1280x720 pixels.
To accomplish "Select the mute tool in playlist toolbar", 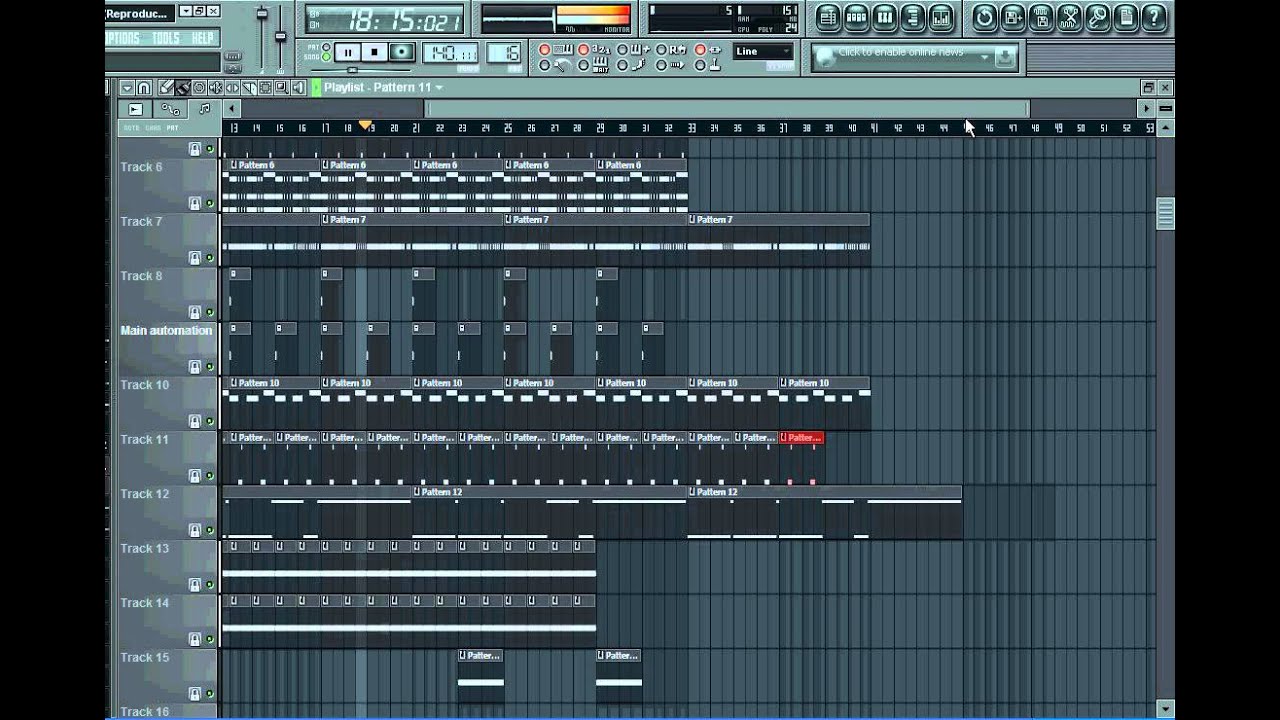I will pyautogui.click(x=215, y=88).
